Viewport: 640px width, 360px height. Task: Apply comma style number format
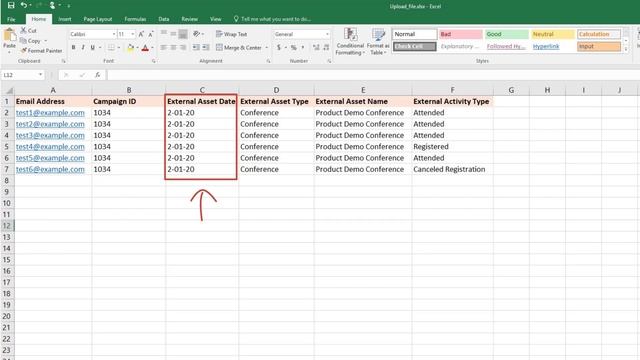coord(303,48)
